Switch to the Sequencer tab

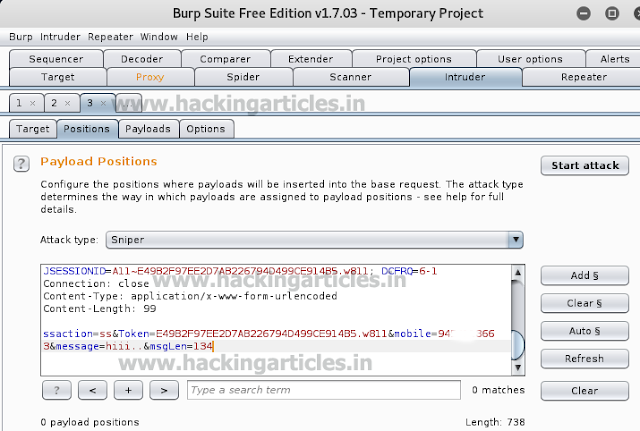56,59
